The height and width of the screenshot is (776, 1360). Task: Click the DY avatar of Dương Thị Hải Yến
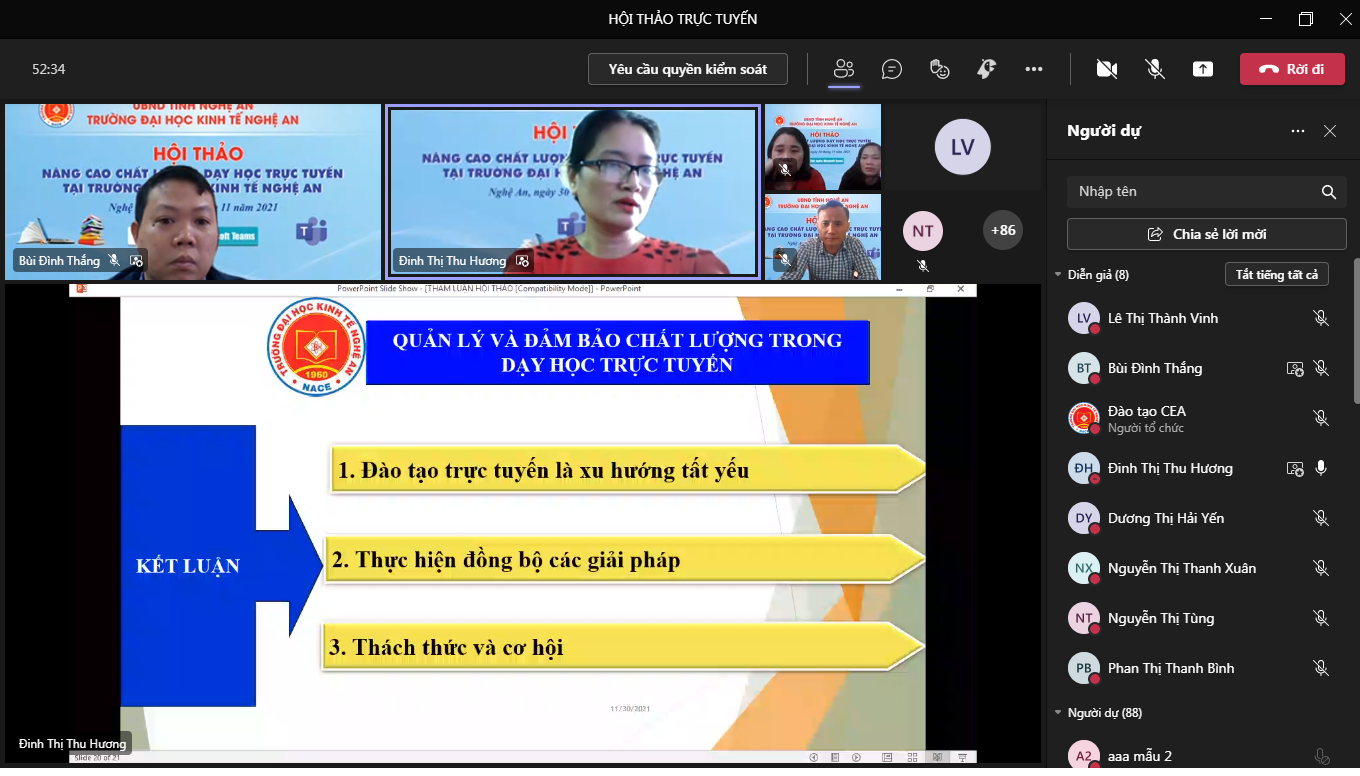[1084, 518]
